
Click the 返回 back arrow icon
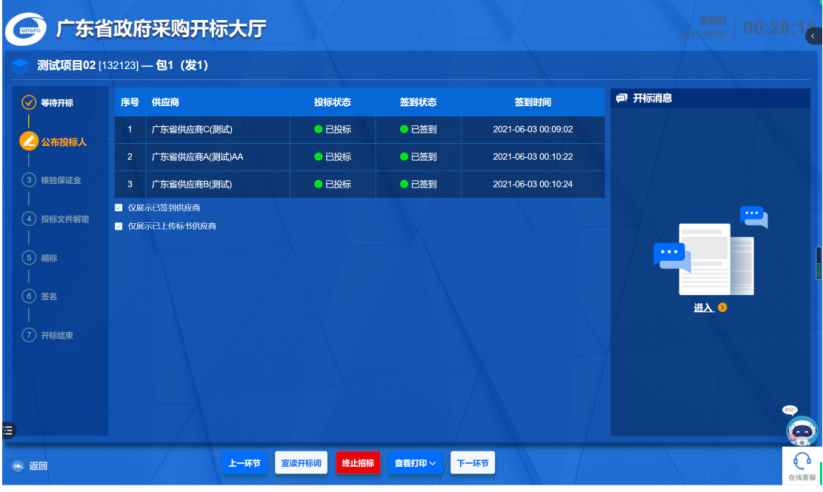(17, 466)
